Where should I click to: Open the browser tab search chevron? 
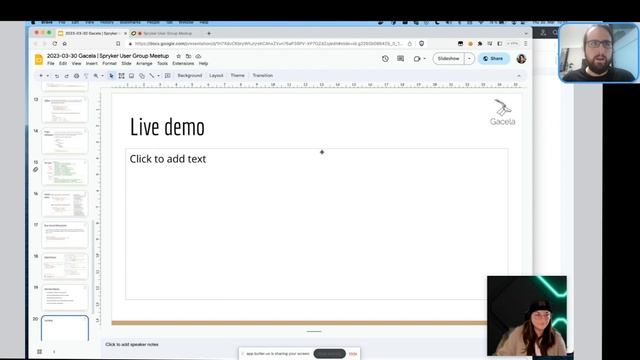tap(526, 33)
